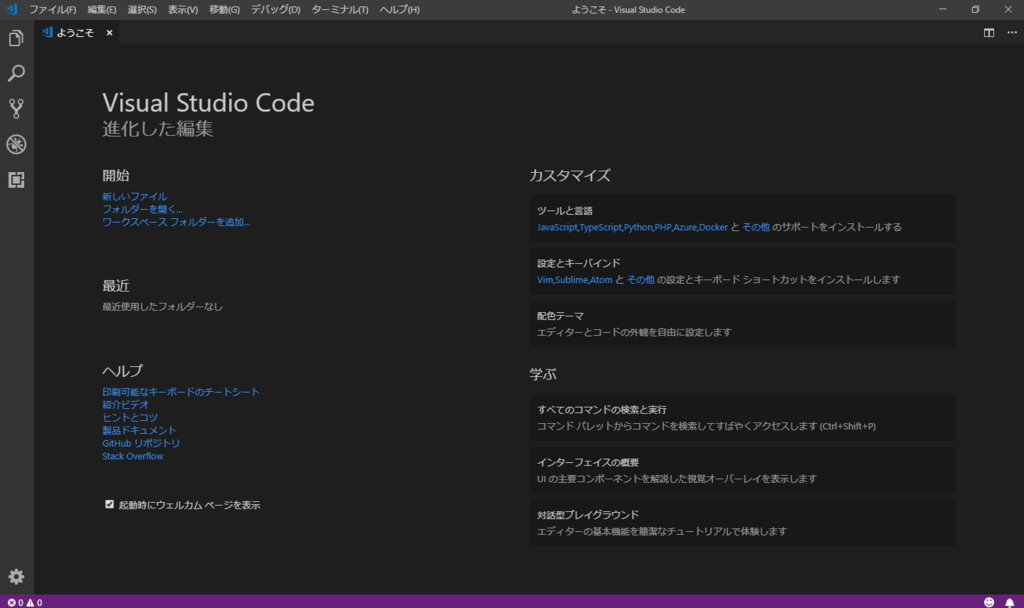Open すべてのコマンドの検索と実行 card
The height and width of the screenshot is (608, 1024).
tap(743, 418)
